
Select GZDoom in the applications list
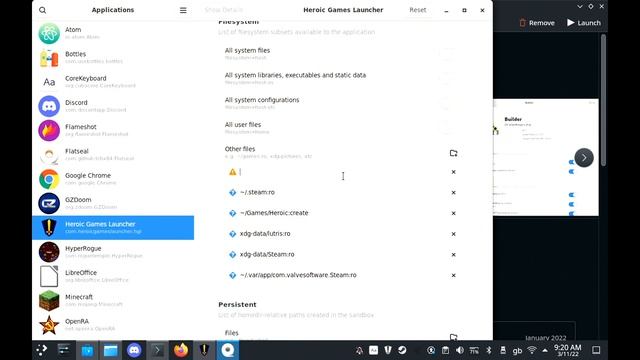113,203
